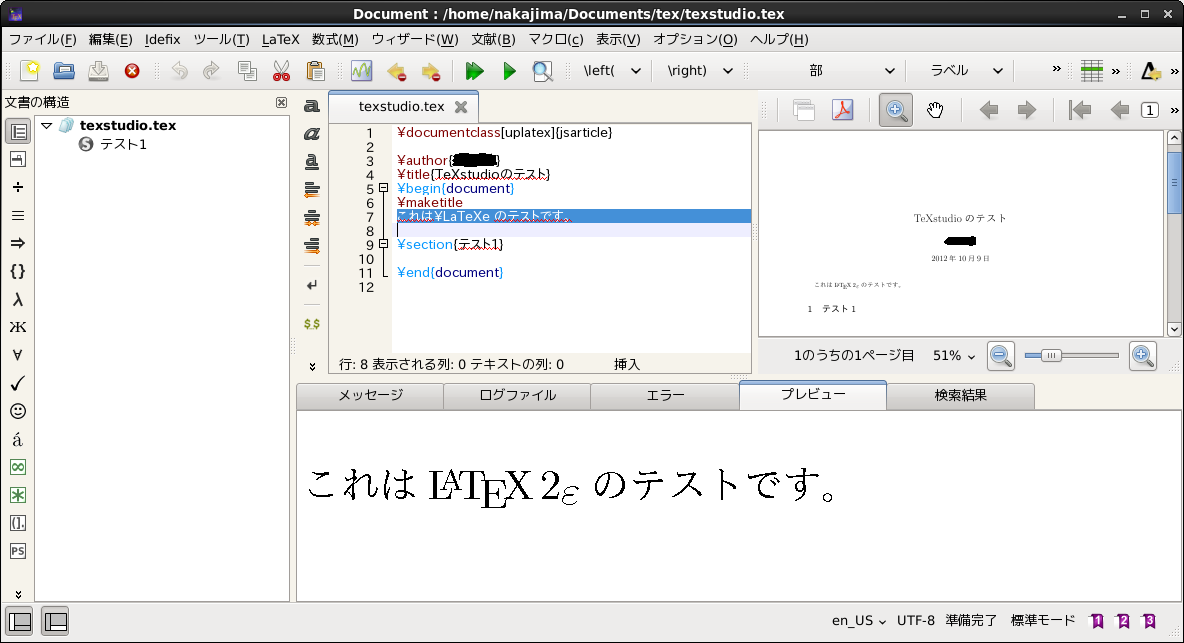Open the LaTeX menu
1184x643 pixels.
tap(281, 39)
